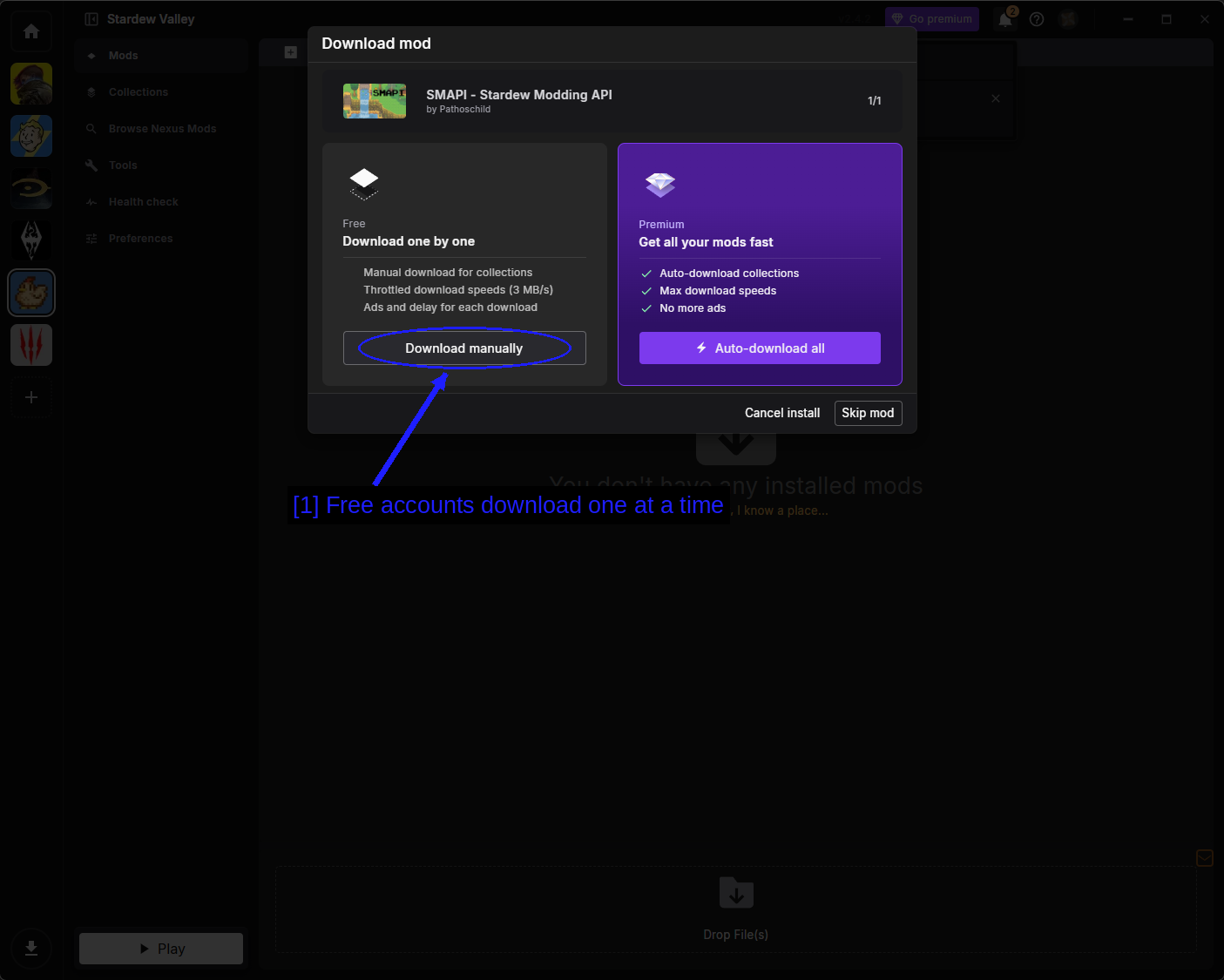1224x980 pixels.
Task: Click author name 'by Pathoschild'
Action: point(458,110)
